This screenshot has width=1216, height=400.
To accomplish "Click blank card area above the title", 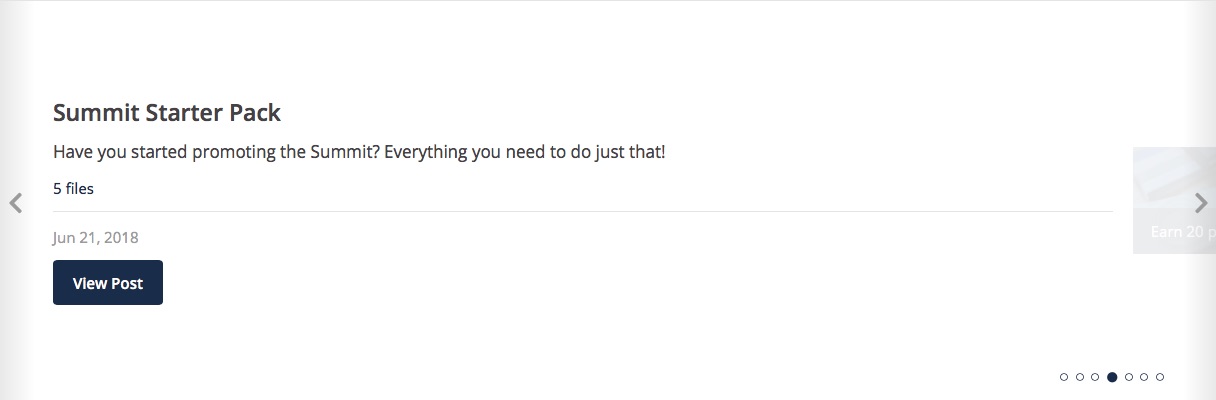I will 583,50.
